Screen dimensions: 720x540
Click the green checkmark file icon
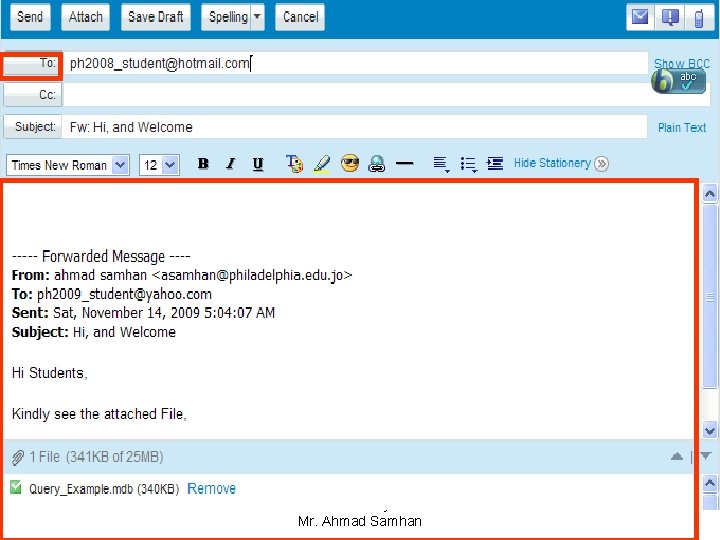(x=16, y=487)
